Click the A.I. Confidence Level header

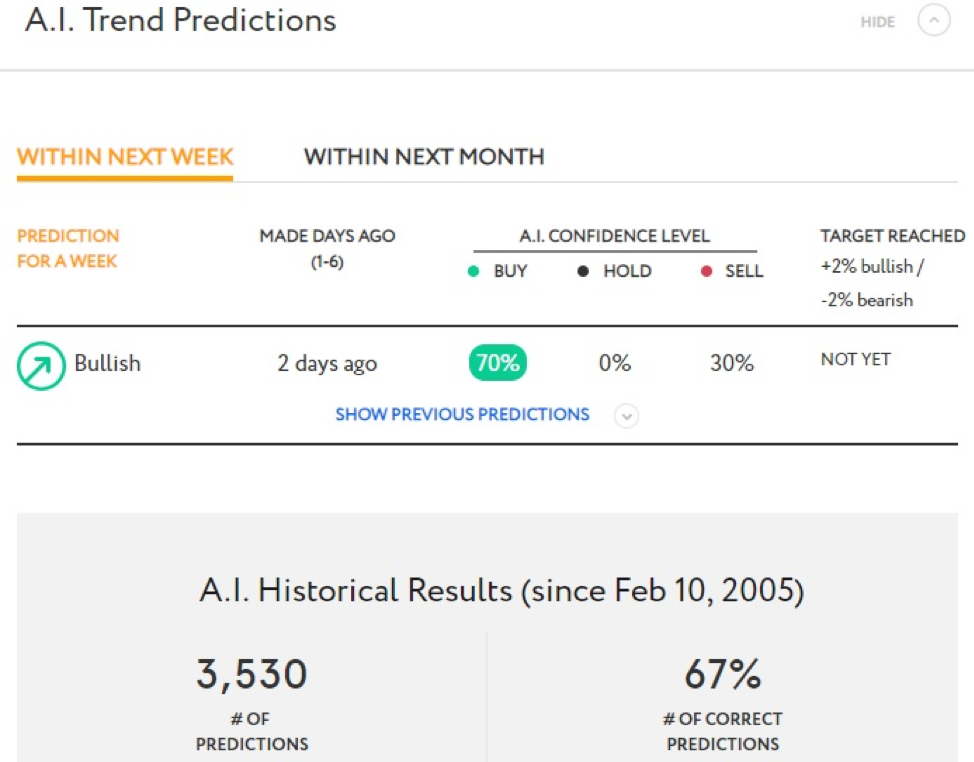point(615,236)
